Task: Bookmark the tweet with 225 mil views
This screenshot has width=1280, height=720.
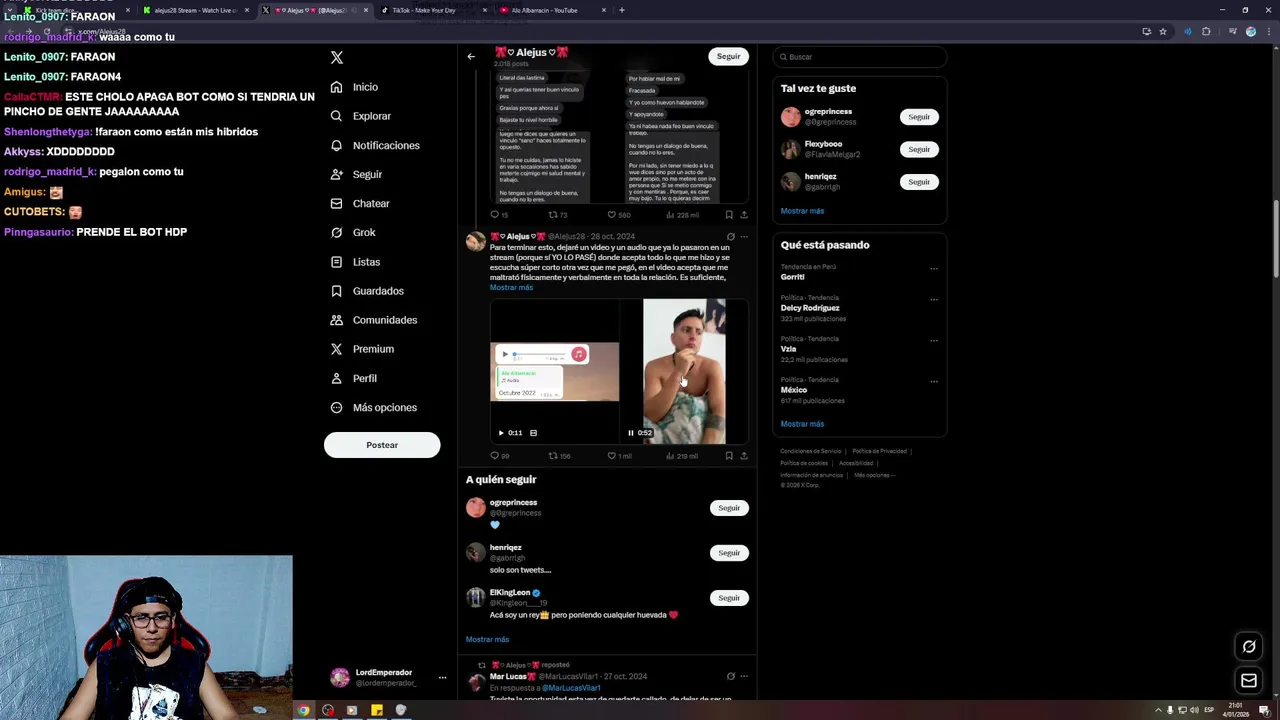Action: [729, 215]
